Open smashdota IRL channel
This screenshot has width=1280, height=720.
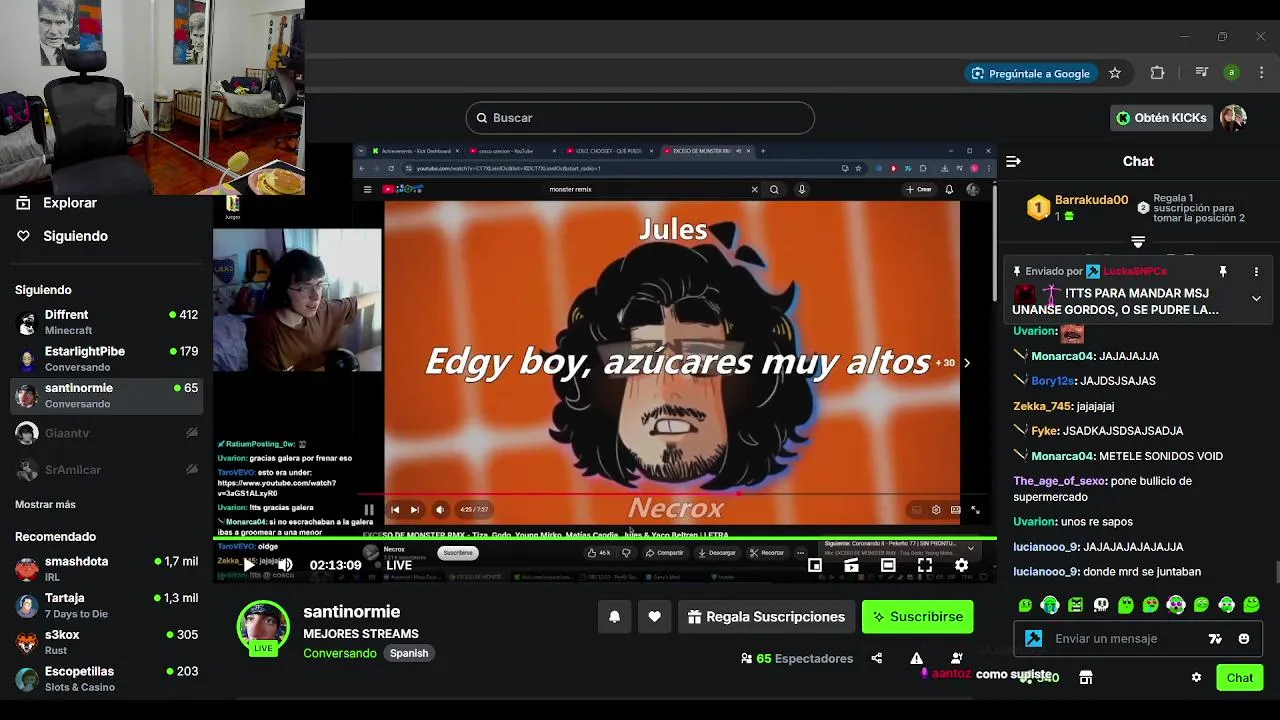click(x=107, y=569)
